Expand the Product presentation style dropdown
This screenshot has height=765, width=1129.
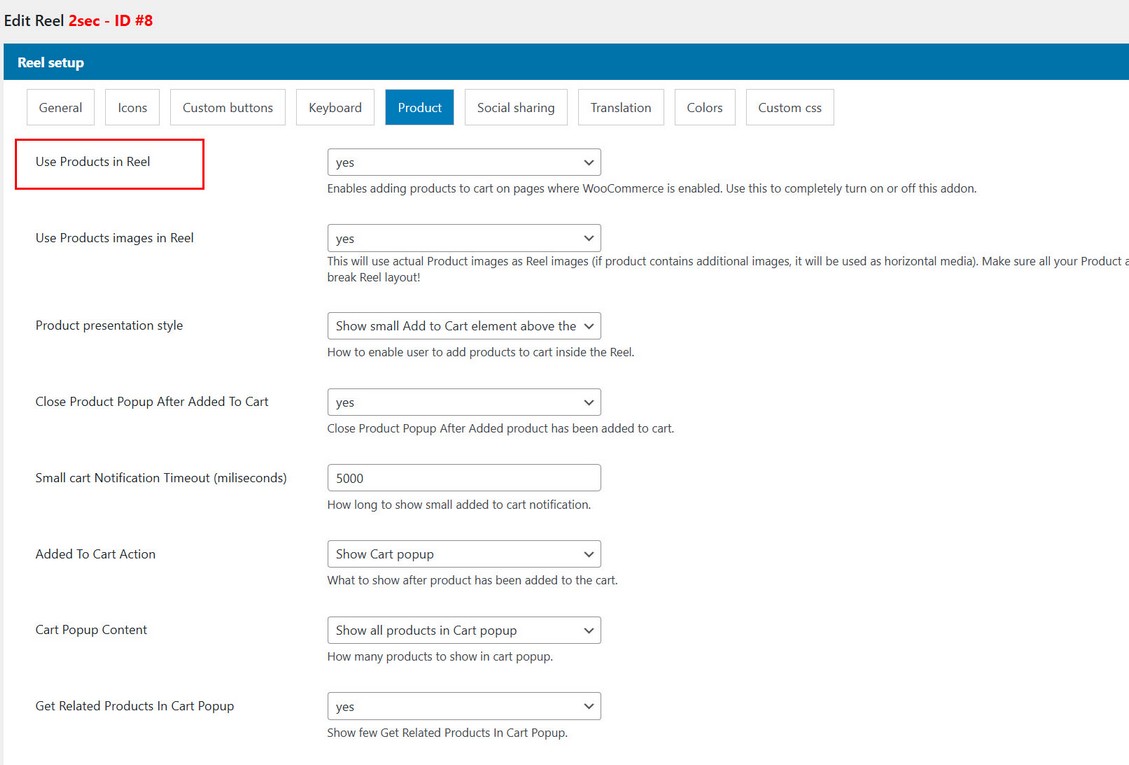[464, 326]
